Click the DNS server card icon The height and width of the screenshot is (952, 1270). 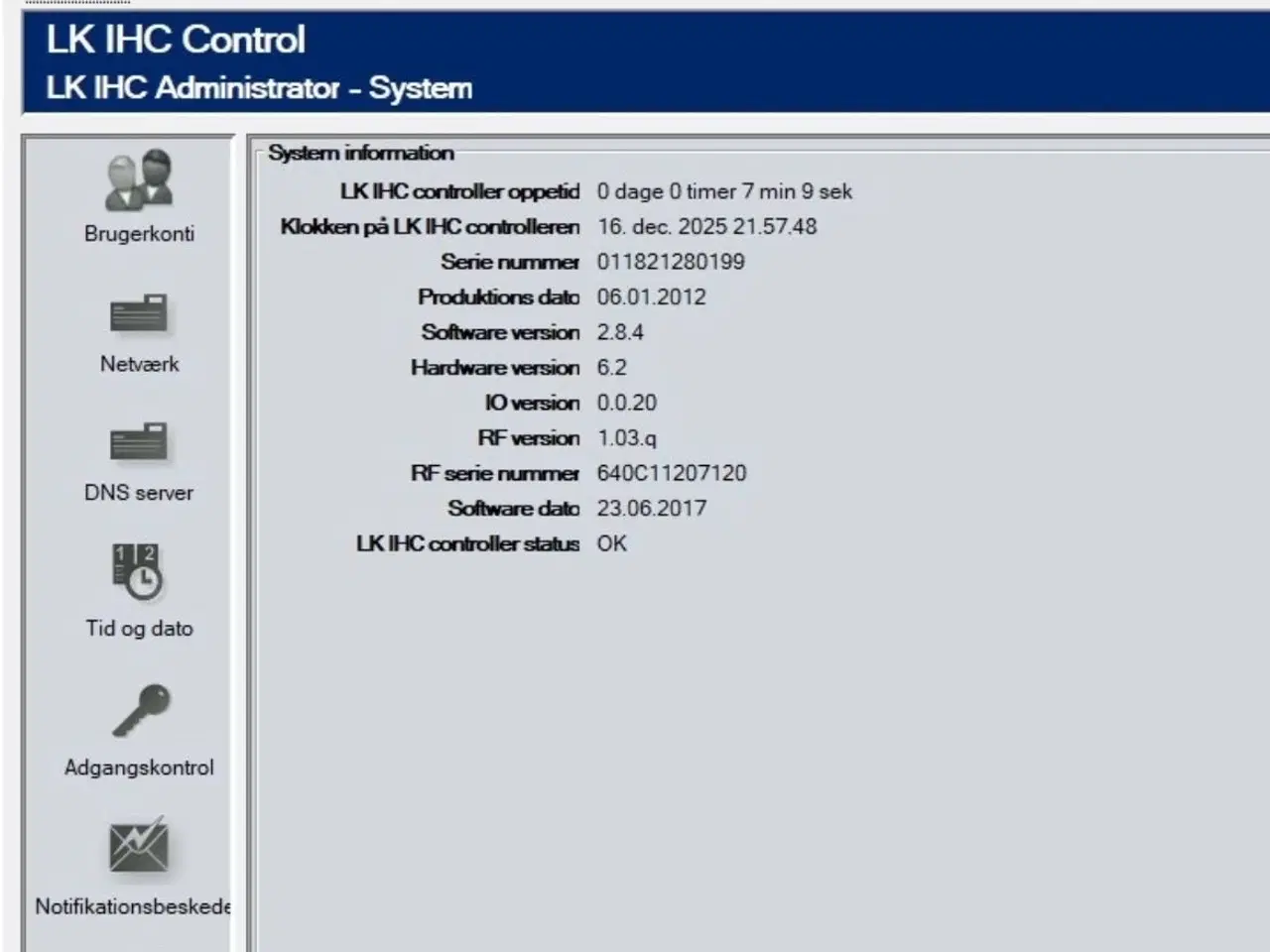click(x=140, y=443)
